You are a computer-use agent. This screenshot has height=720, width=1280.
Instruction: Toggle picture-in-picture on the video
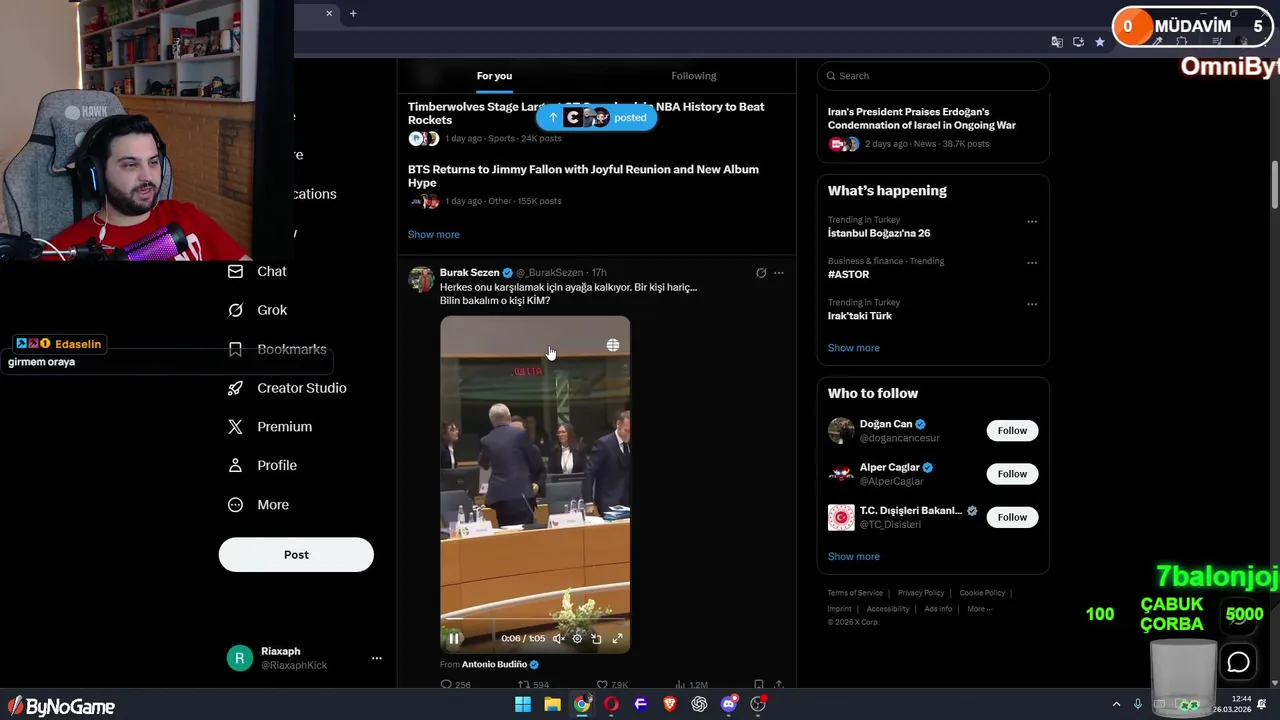tap(596, 638)
